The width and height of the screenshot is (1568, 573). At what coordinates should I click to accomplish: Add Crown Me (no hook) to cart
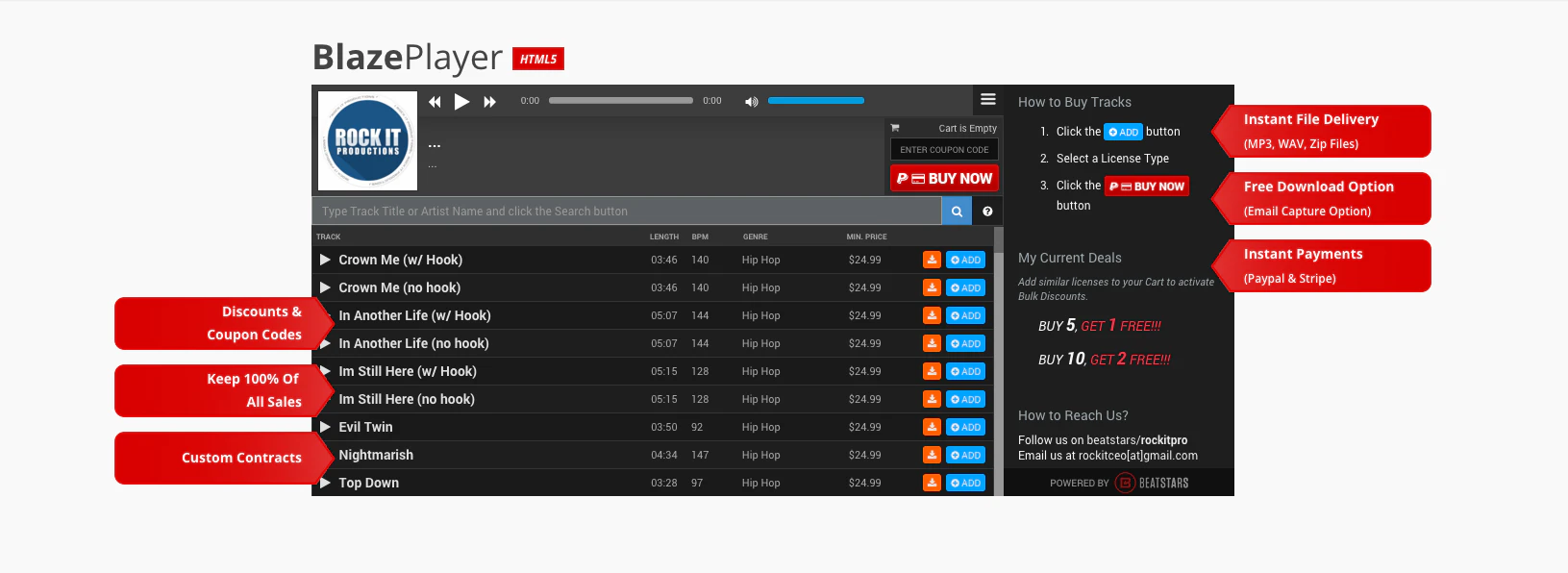point(965,287)
